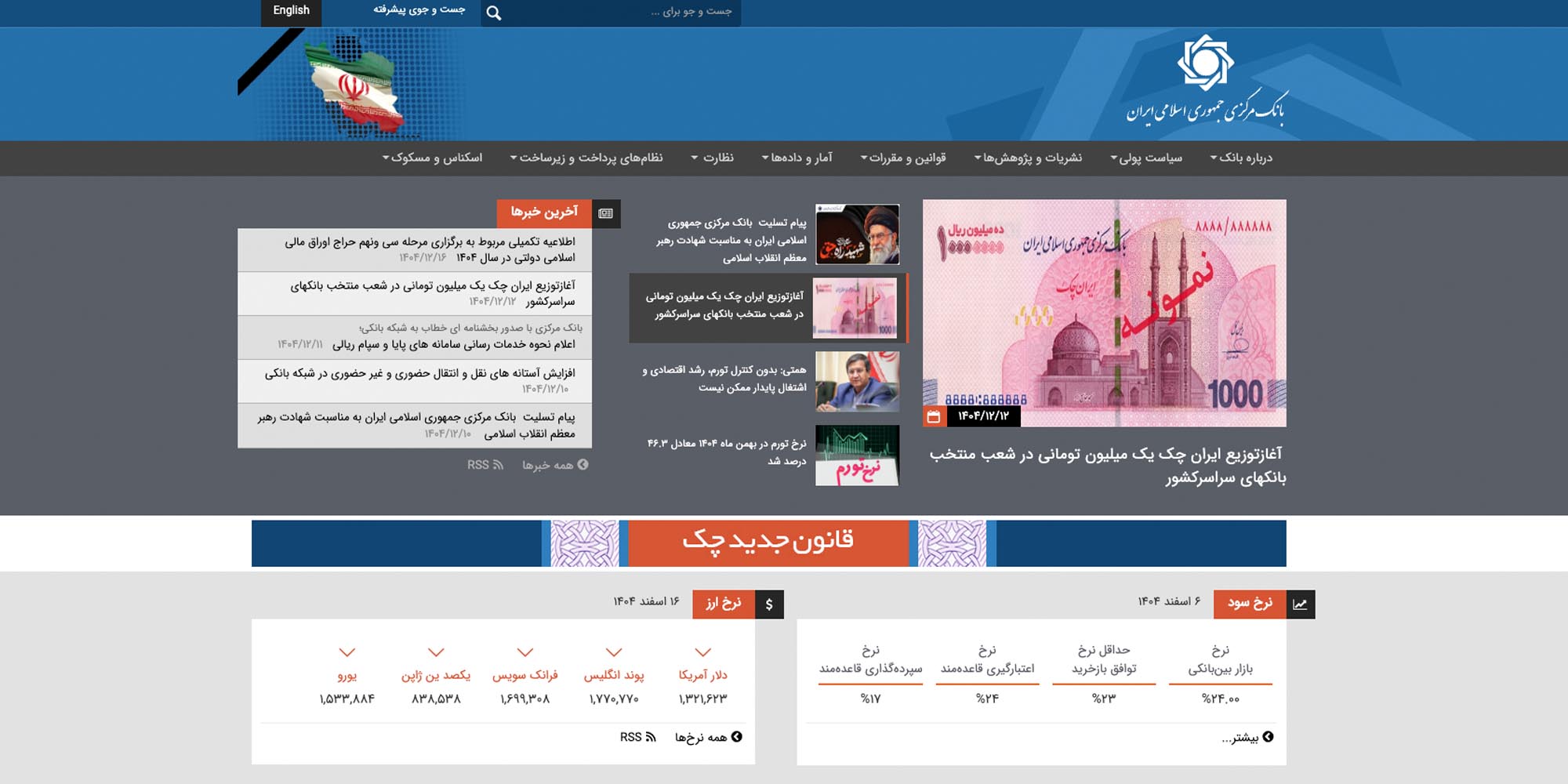Open the large 1000 banknote featured image
1568x784 pixels.
(1105, 313)
